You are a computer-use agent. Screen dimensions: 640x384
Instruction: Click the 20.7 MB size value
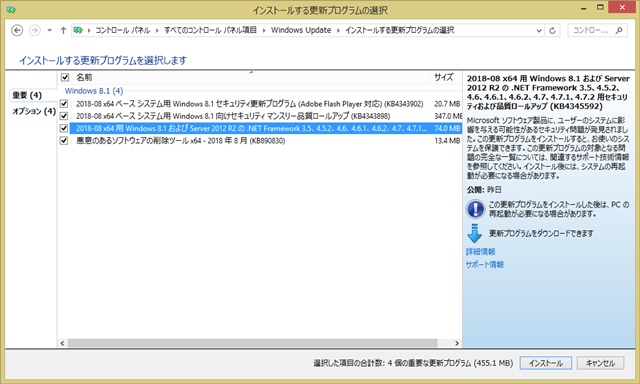tap(447, 104)
